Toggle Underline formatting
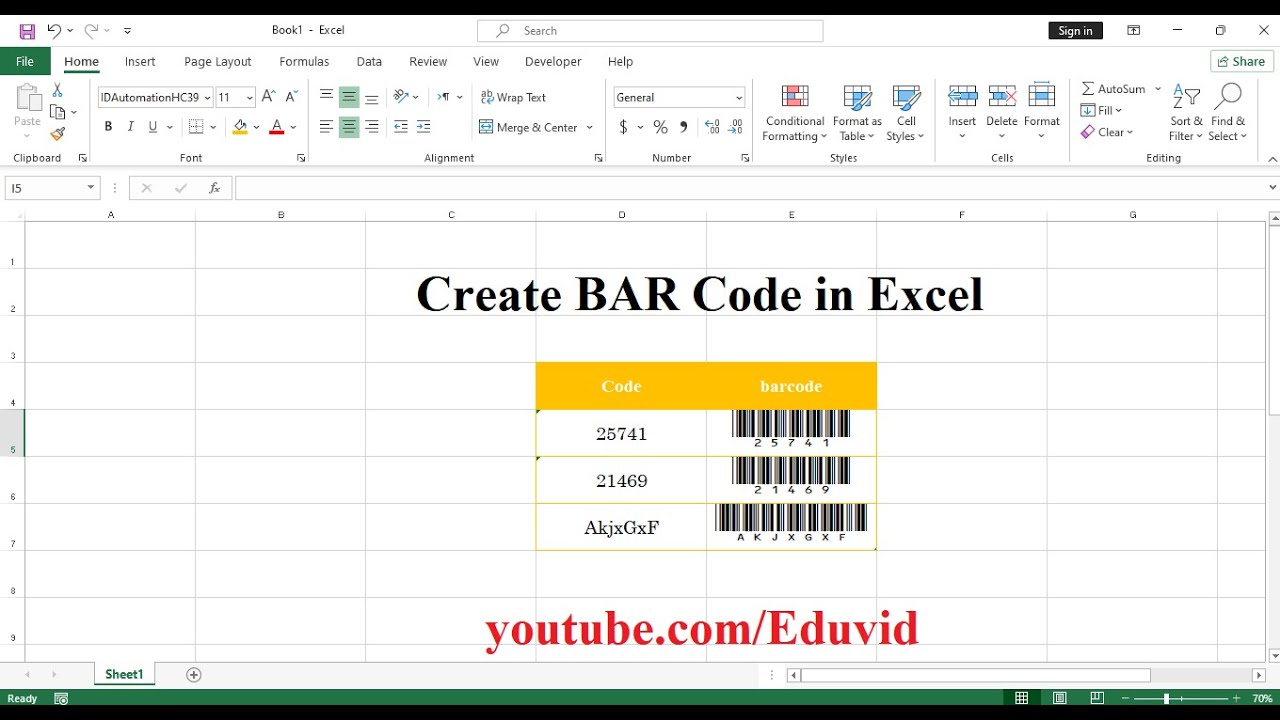Viewport: 1280px width, 720px height. (x=153, y=127)
